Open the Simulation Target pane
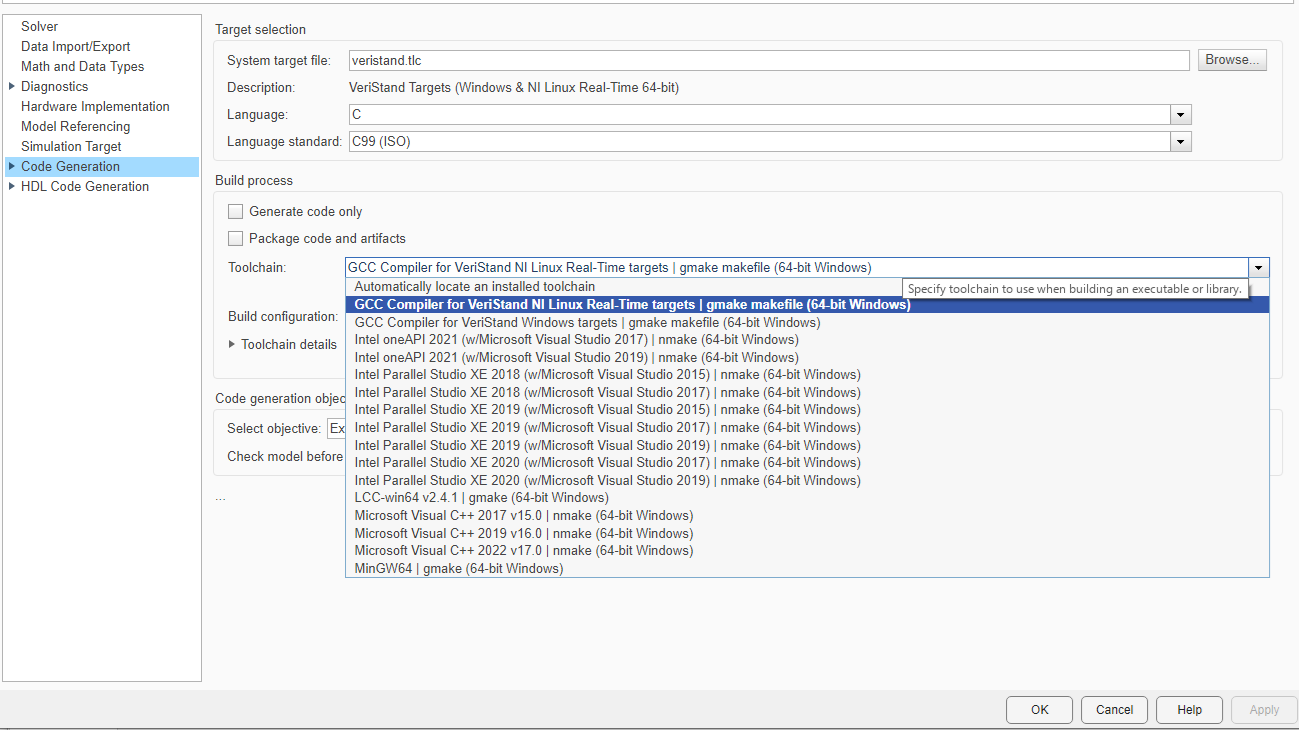The width and height of the screenshot is (1299, 730). 71,146
